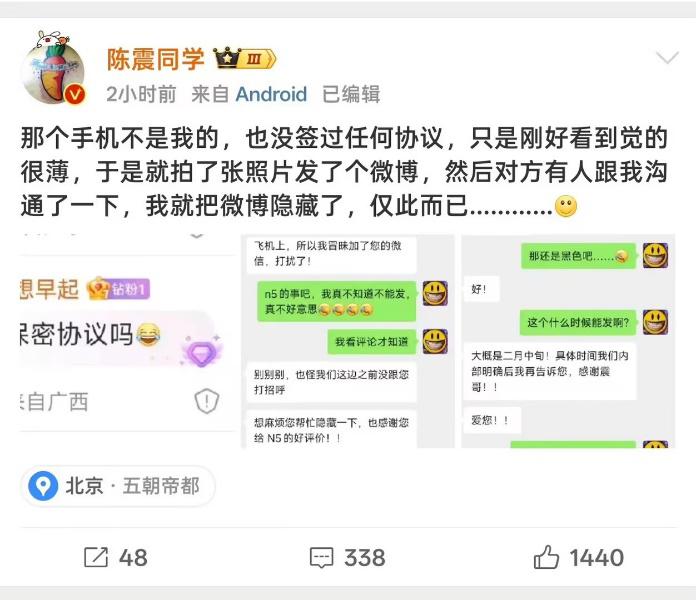Viewport: 696px width, 600px height.
Task: Open the Android source link
Action: 271,94
